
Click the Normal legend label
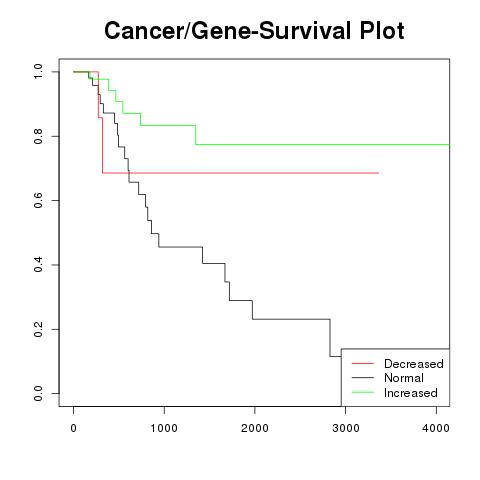[x=404, y=378]
